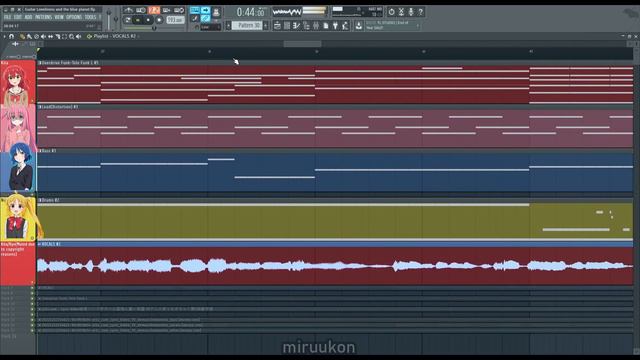Click the oscilloscope waveform display
Viewport: 640px width, 360px height.
point(287,11)
